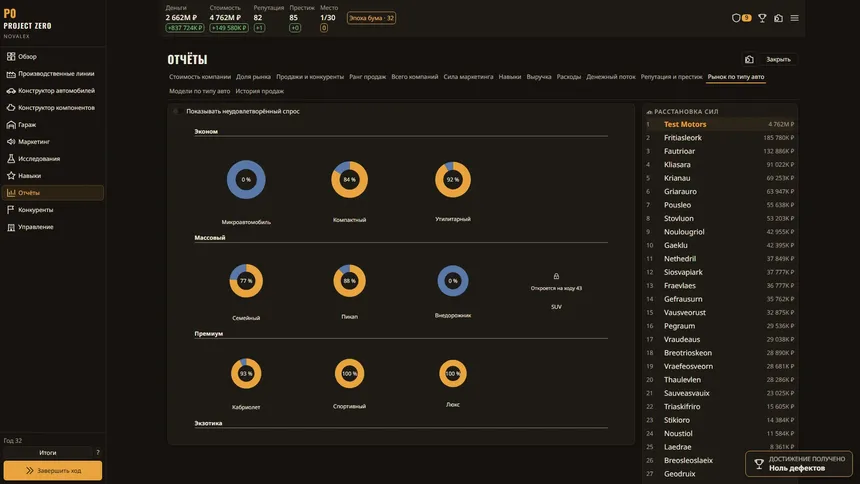Open История продаж tab
This screenshot has height=484, width=860.
tap(259, 91)
